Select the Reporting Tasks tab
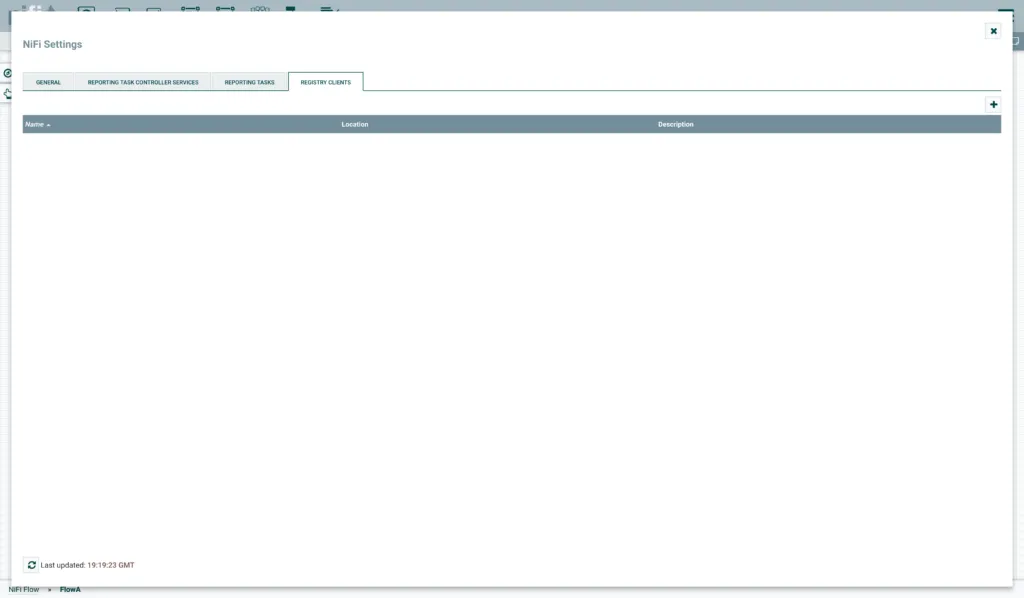The height and width of the screenshot is (598, 1024). click(249, 82)
